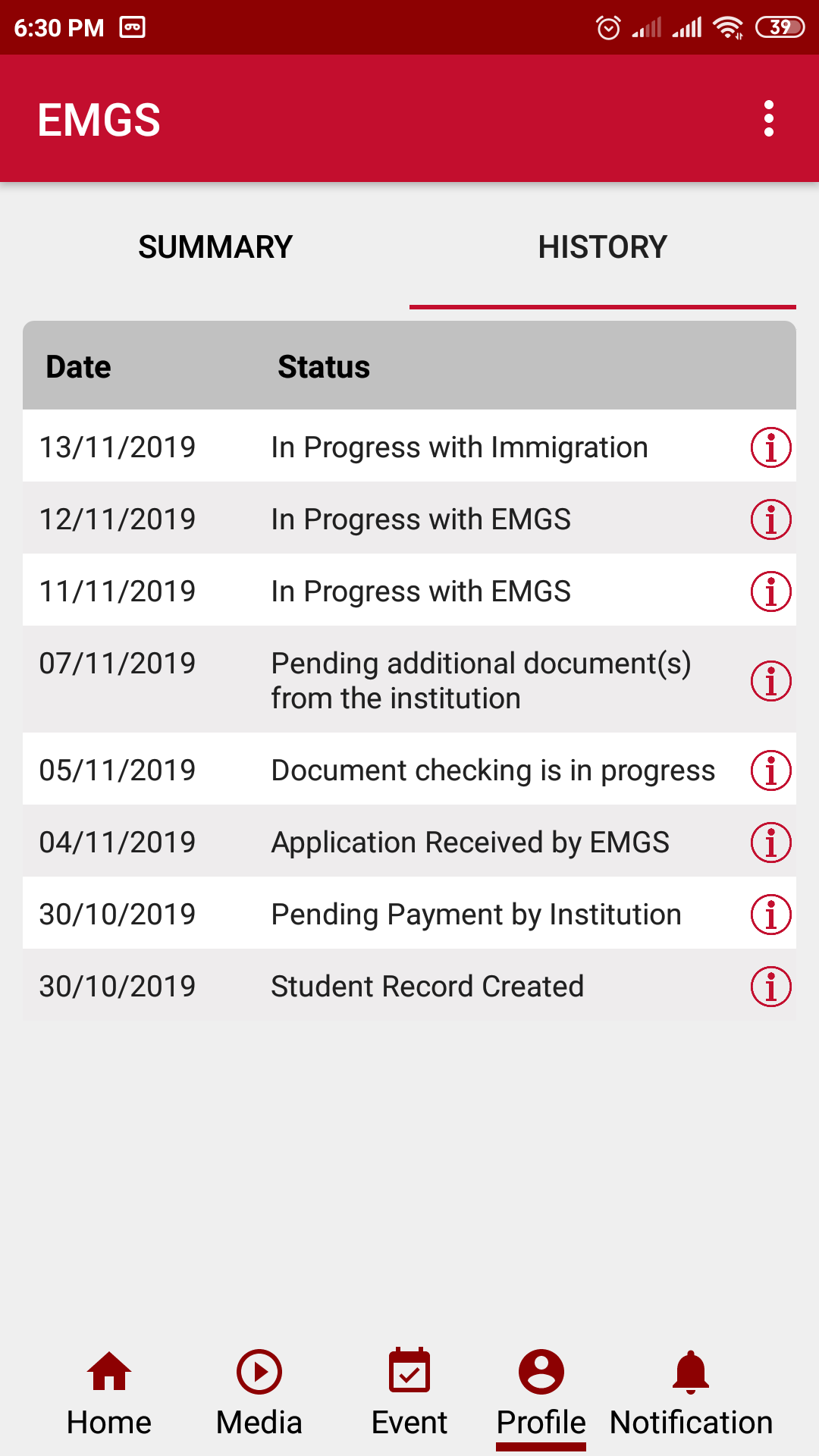Select the In Progress with Immigration row
The width and height of the screenshot is (819, 1456).
tap(460, 447)
